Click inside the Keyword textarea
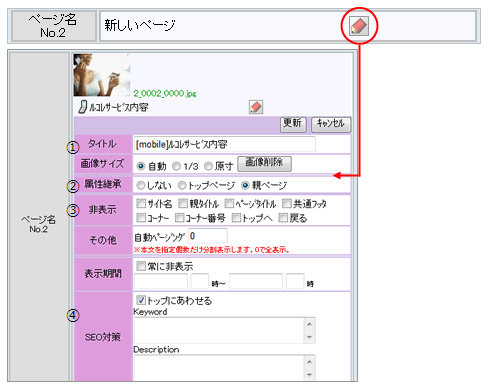 point(219,330)
